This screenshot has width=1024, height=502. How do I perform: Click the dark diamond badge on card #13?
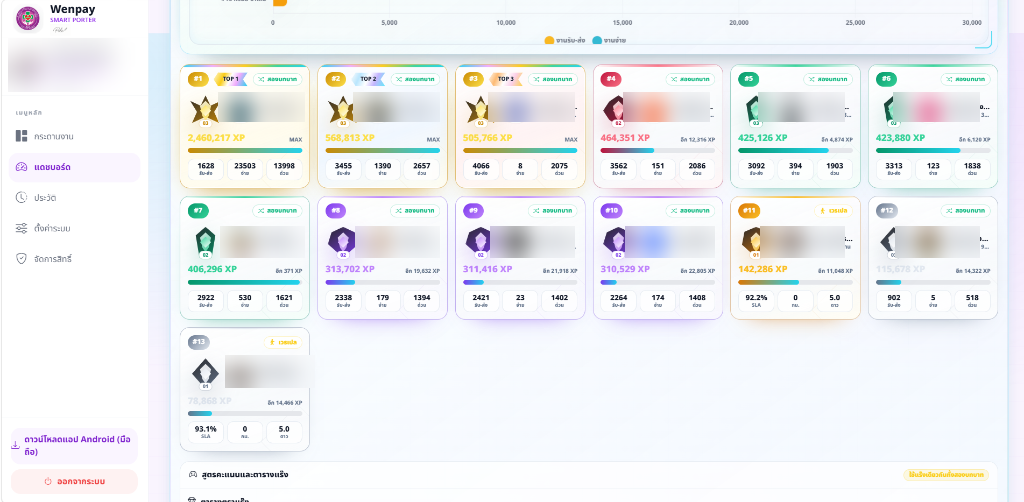205,373
